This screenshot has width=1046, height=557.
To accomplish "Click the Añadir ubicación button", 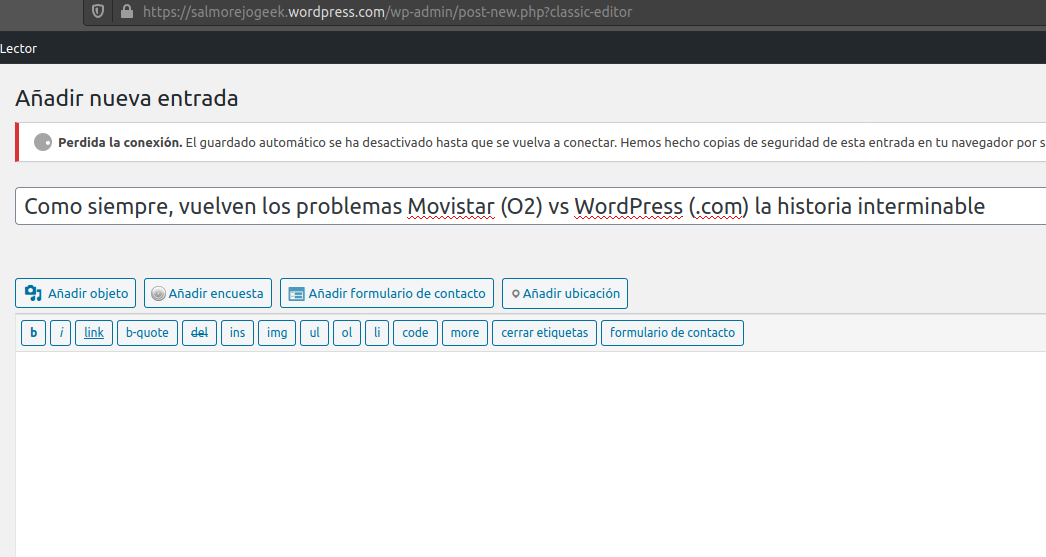I will [565, 293].
